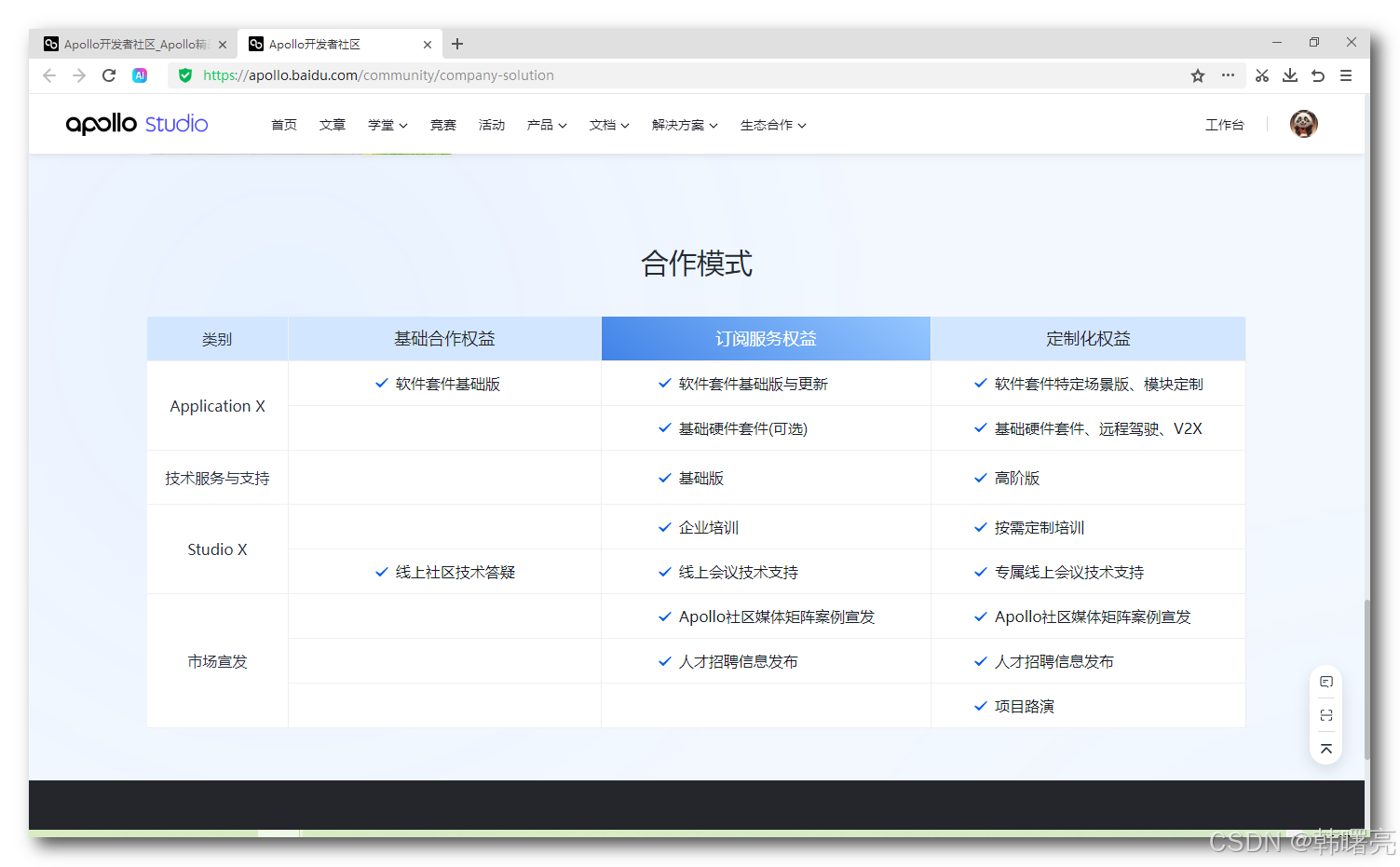Screen dimensions: 1400x867
Task: Click the 合作模式 heading
Action: 697,264
